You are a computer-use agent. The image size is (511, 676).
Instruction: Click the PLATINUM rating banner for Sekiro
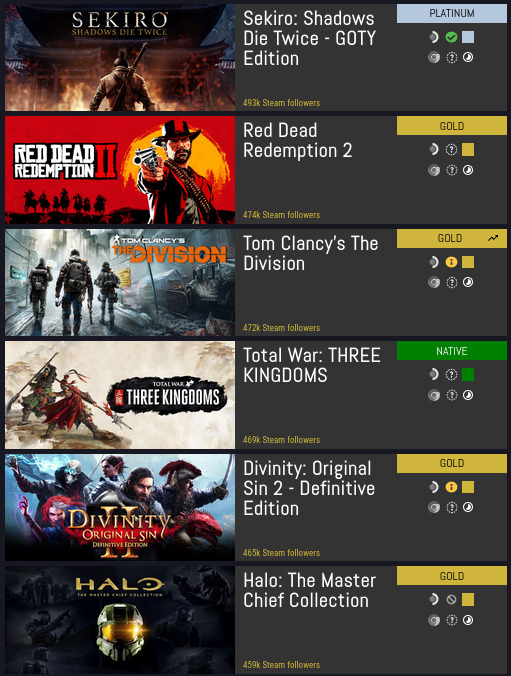click(x=451, y=13)
